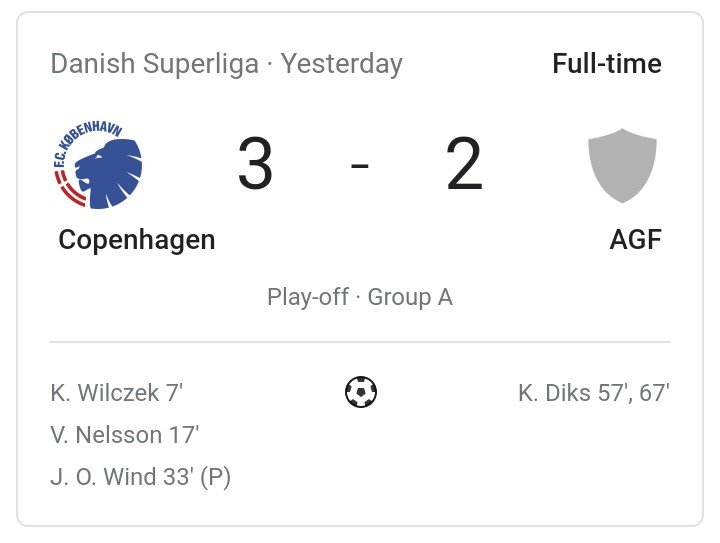720x543 pixels.
Task: Click the Full-time match status
Action: pos(606,65)
